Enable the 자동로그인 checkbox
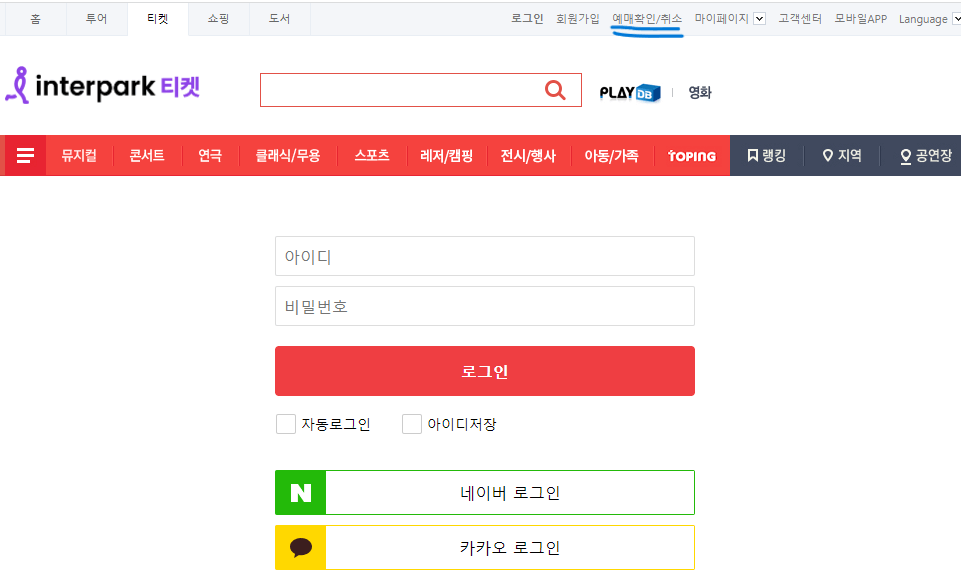The width and height of the screenshot is (961, 577). 286,424
